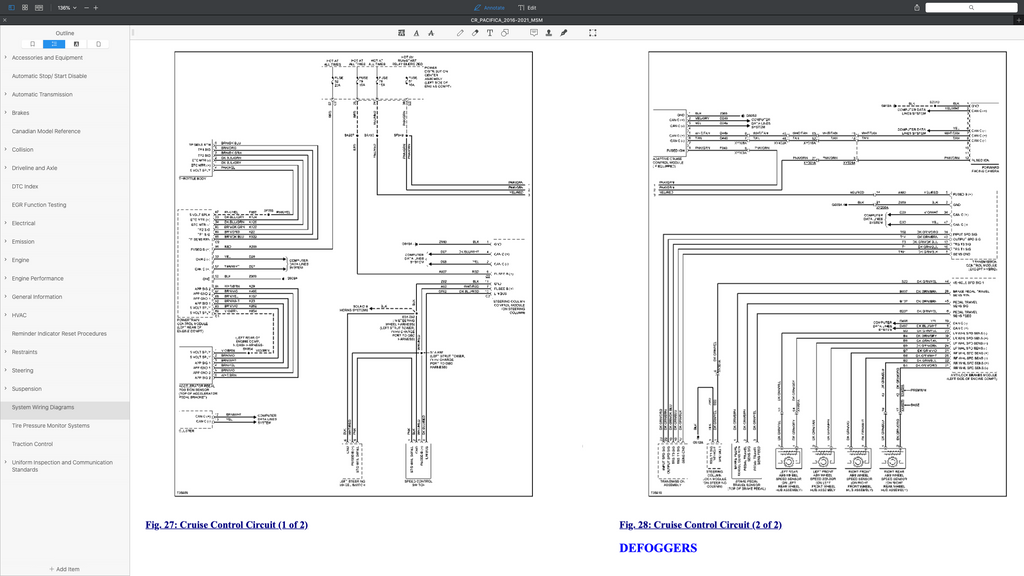Select Canadian Model Reference outline item
The height and width of the screenshot is (576, 1024).
(46, 131)
